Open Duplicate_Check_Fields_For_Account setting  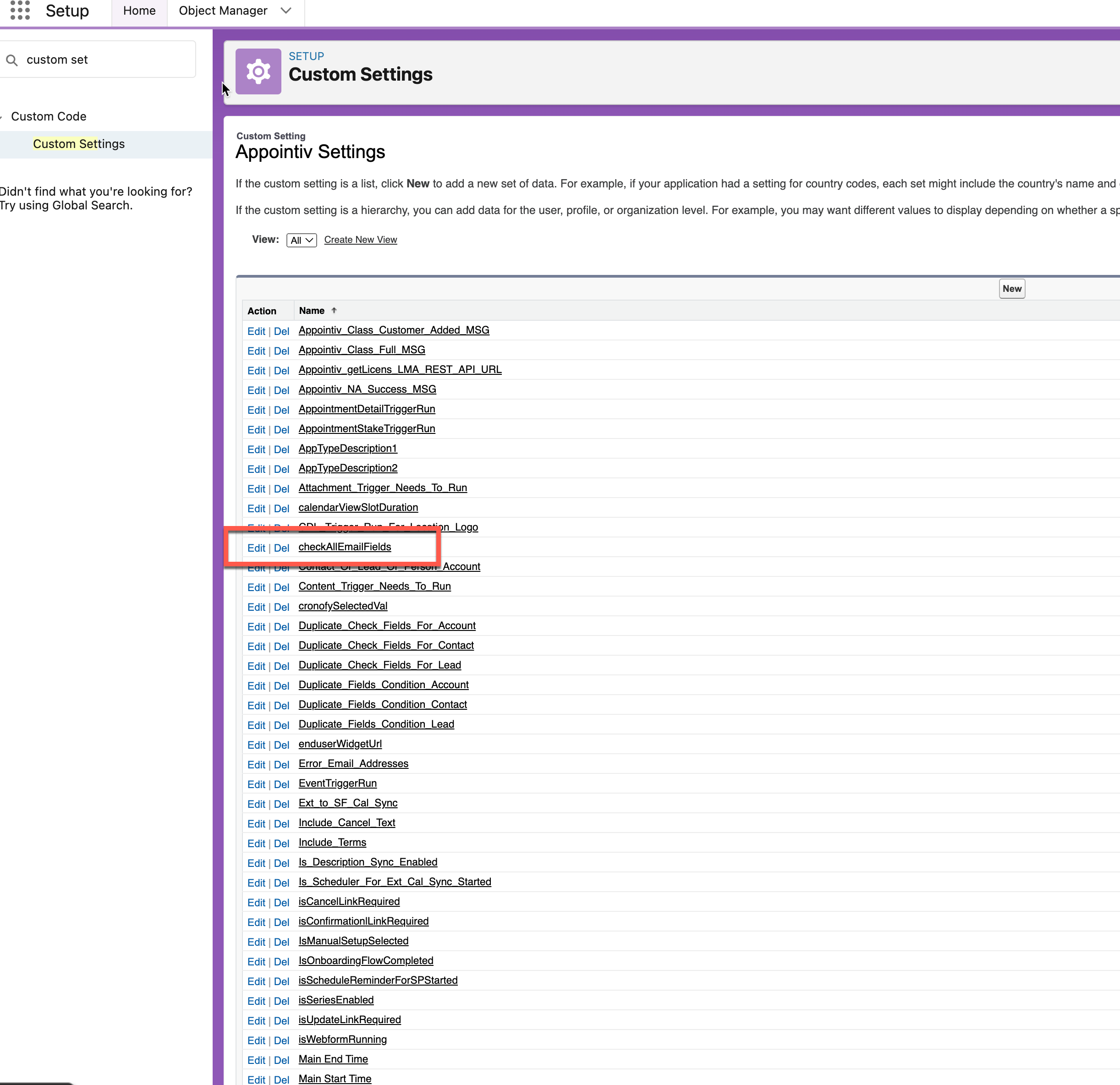(x=387, y=625)
